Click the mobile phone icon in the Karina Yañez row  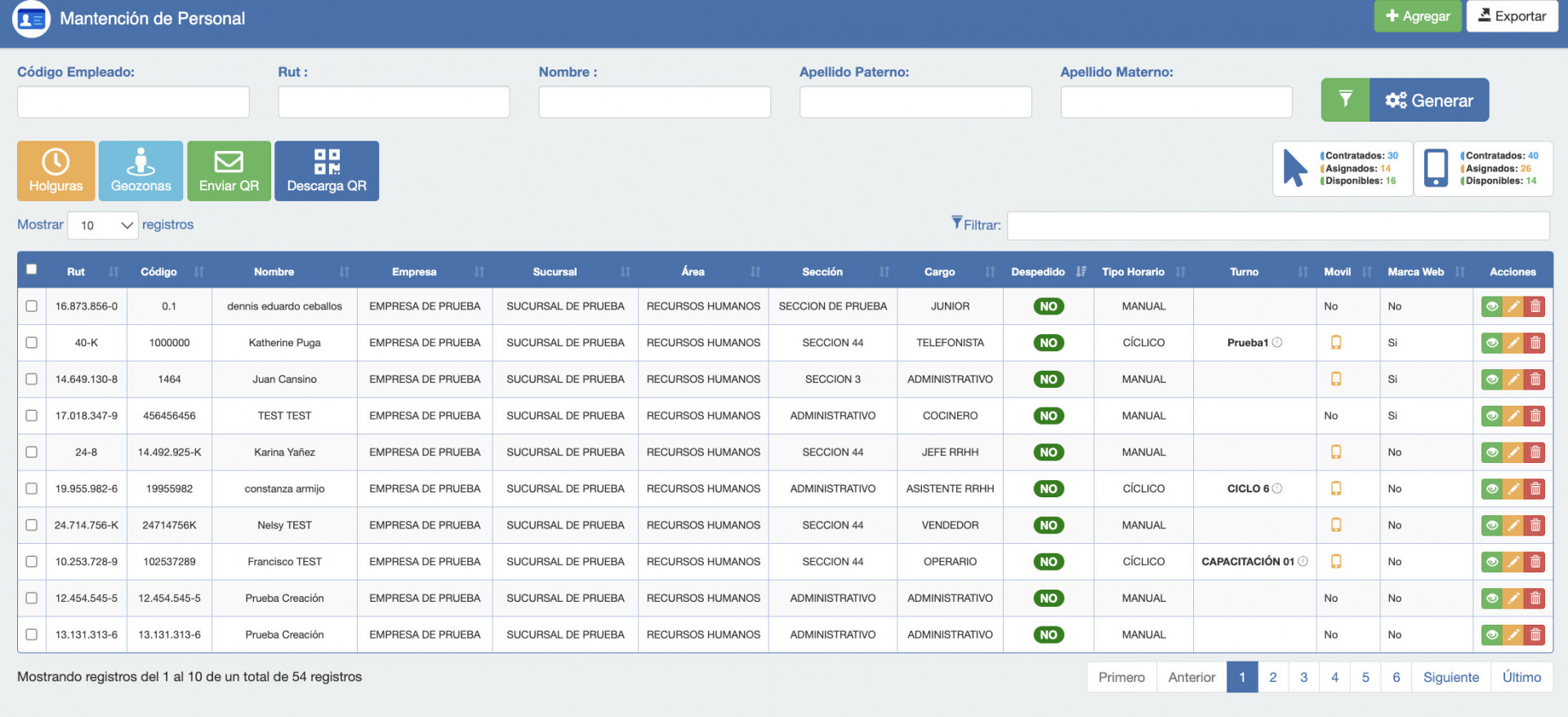1336,452
